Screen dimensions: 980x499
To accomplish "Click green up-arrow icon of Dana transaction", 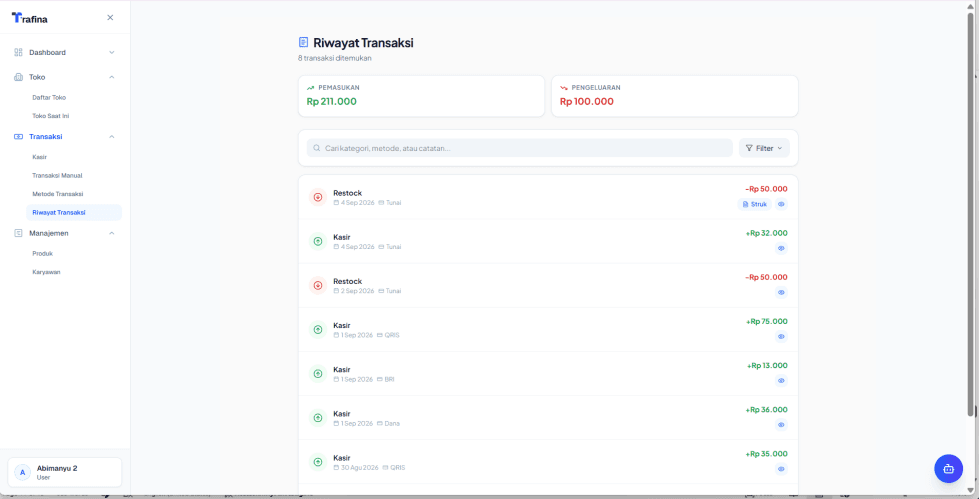I will [x=318, y=418].
